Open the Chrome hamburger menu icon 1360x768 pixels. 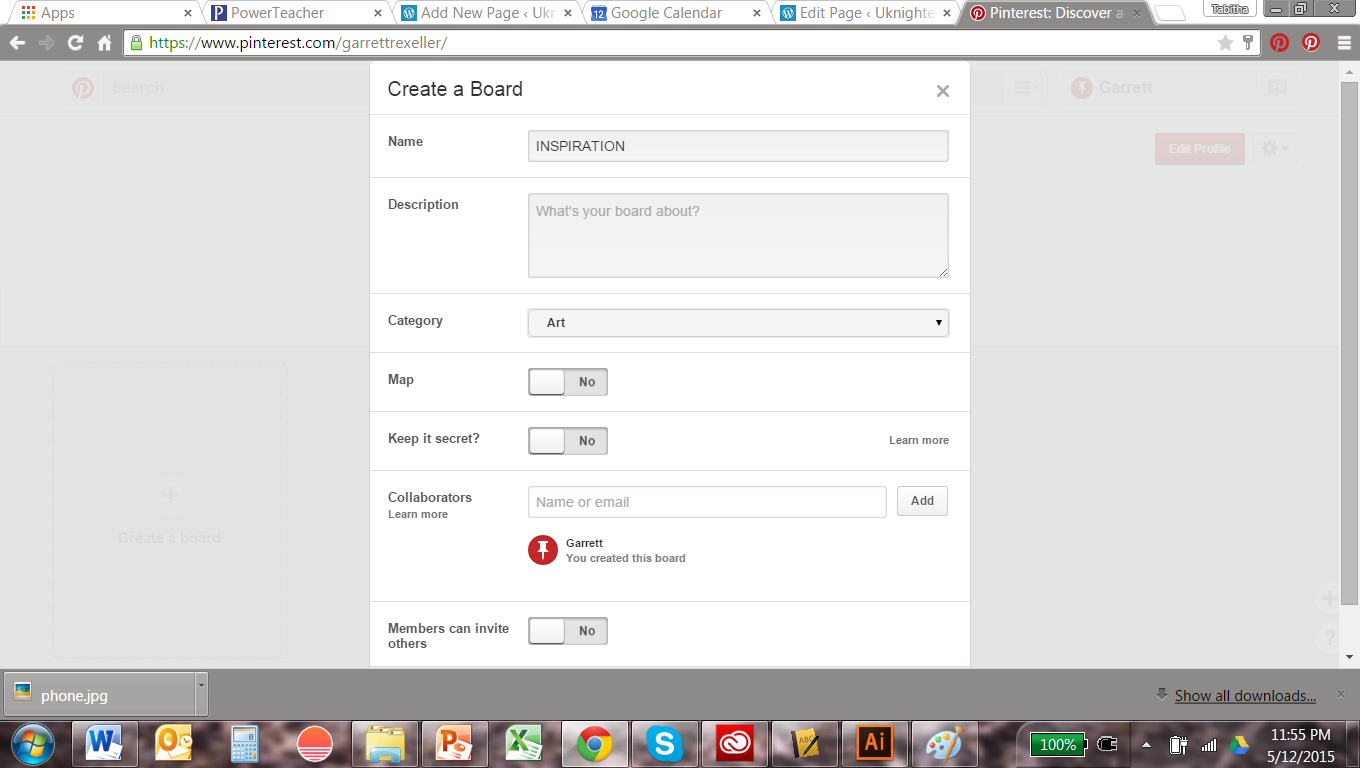tap(1342, 43)
